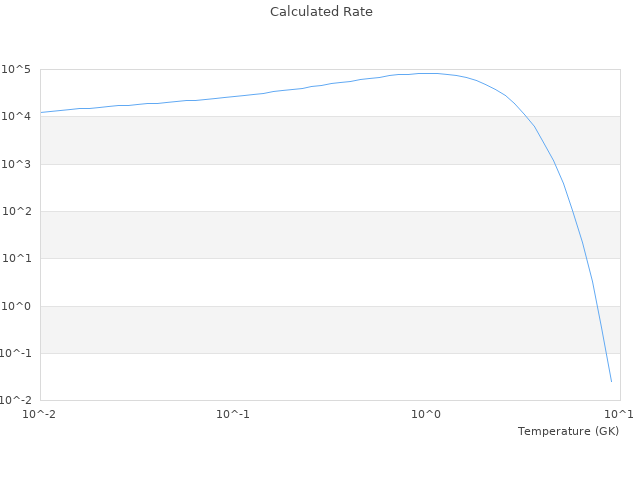Click the "Temperature (GK)" axis title
Screen dimensions: 640x480
568,431
